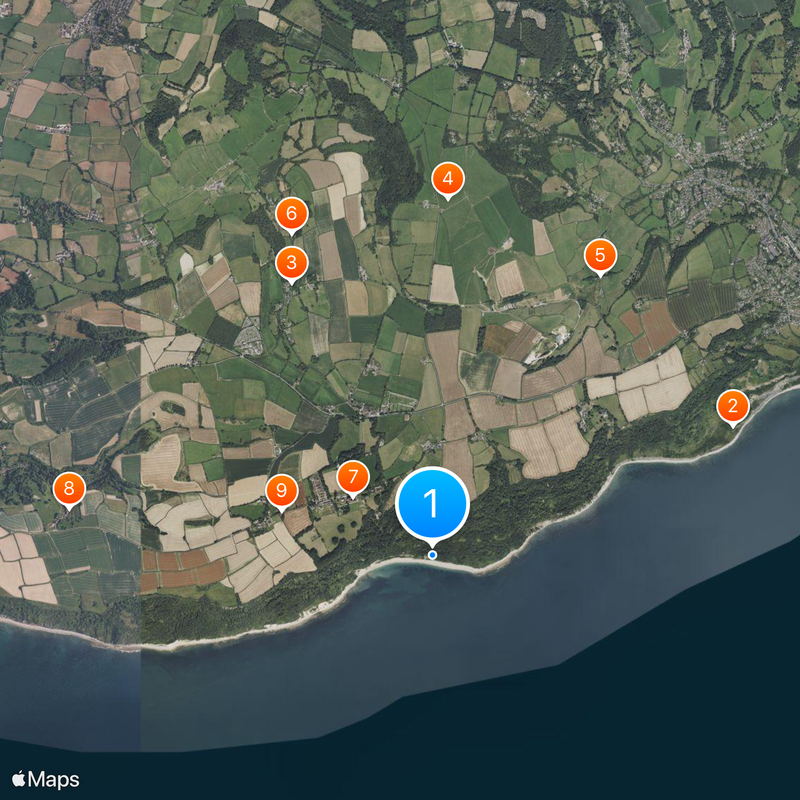
Task: Click the Apple logo beside Maps
Action: click(x=19, y=779)
